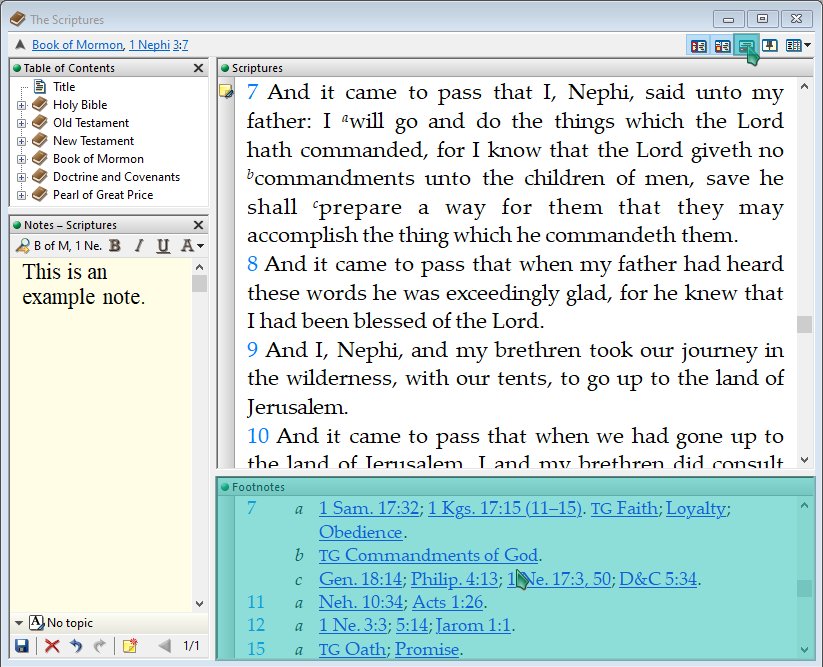
Task: Expand the New Testament tree node
Action: [x=21, y=141]
